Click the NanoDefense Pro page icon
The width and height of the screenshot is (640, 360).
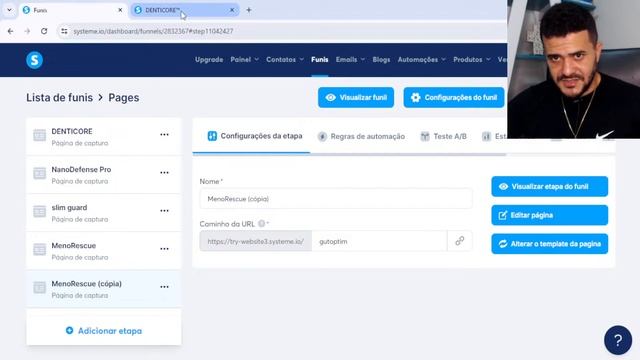tap(40, 173)
